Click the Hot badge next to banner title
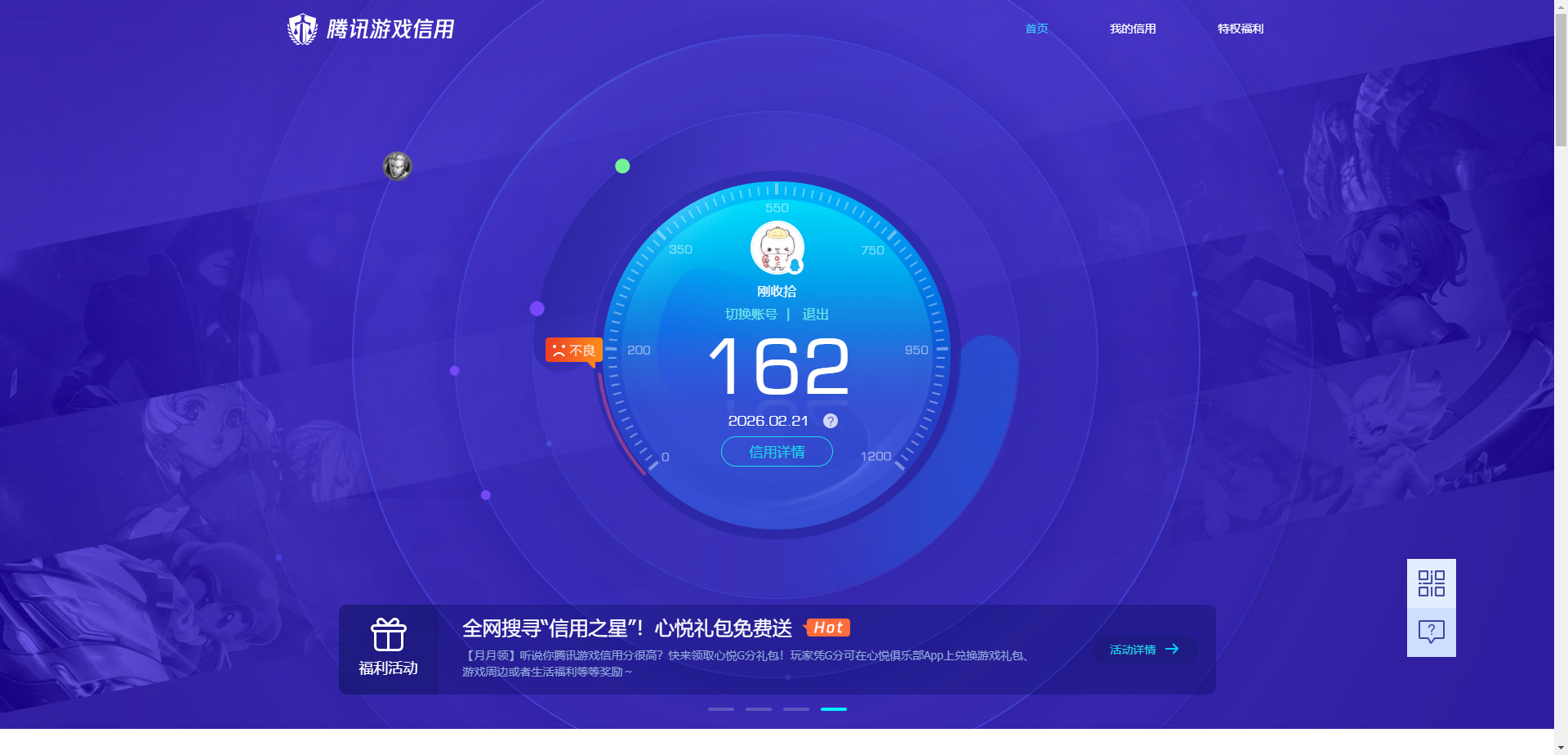The height and width of the screenshot is (755, 1568). click(x=828, y=628)
